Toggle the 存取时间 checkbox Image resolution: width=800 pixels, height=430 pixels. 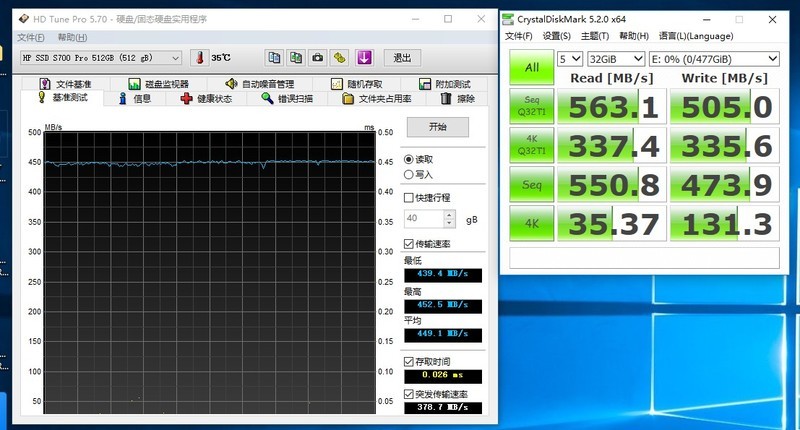[409, 361]
